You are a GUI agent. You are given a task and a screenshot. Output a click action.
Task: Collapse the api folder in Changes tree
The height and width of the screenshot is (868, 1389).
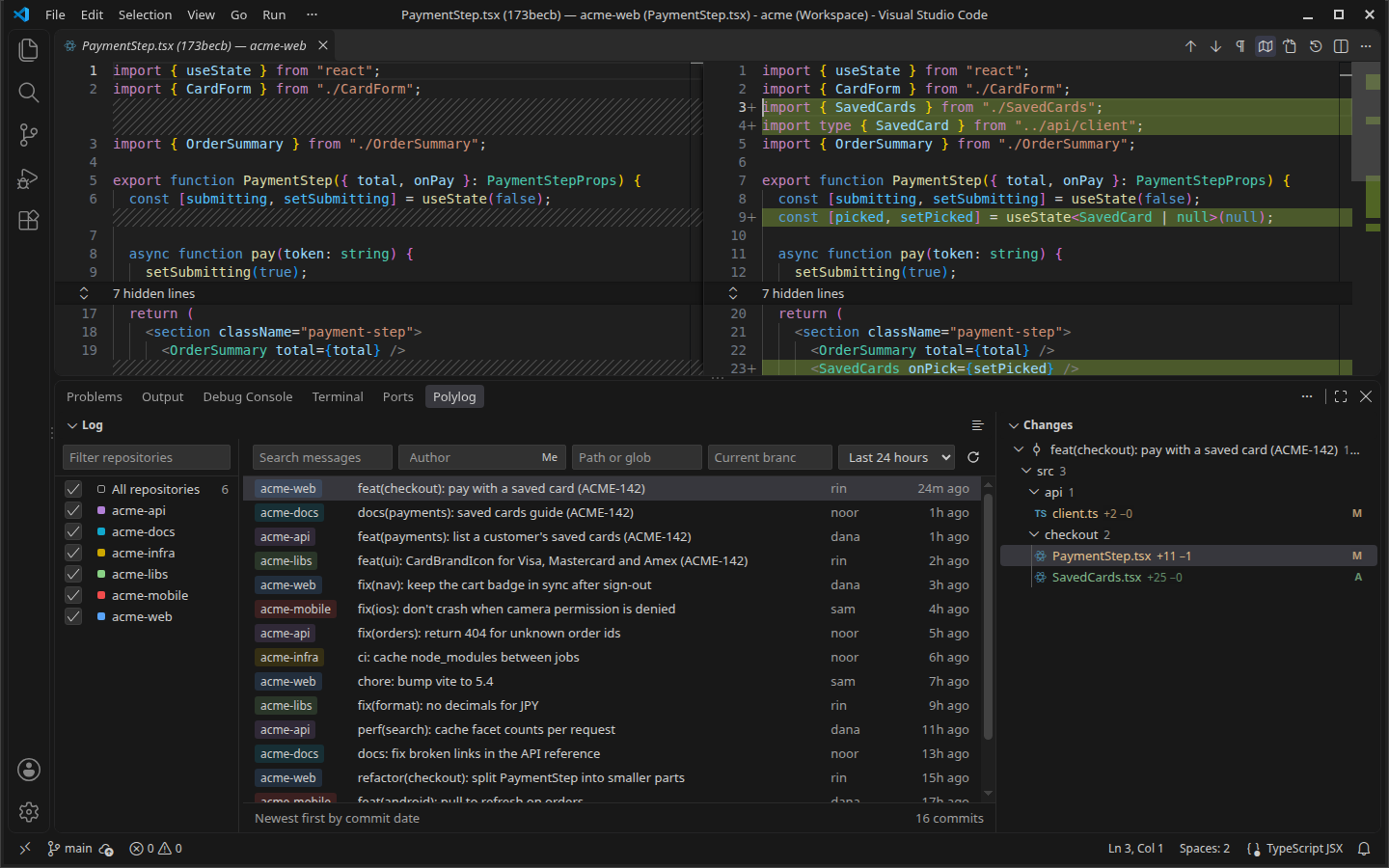click(x=1034, y=492)
